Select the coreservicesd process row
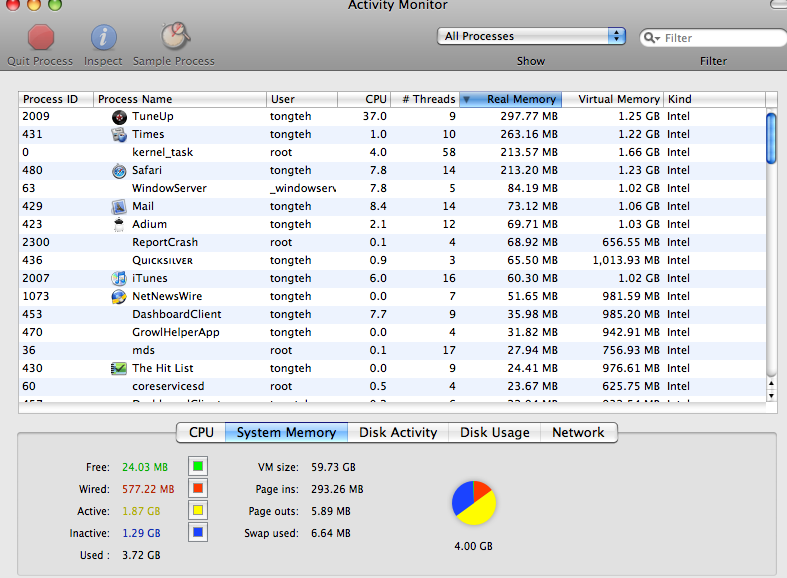This screenshot has width=787, height=578. [x=392, y=386]
